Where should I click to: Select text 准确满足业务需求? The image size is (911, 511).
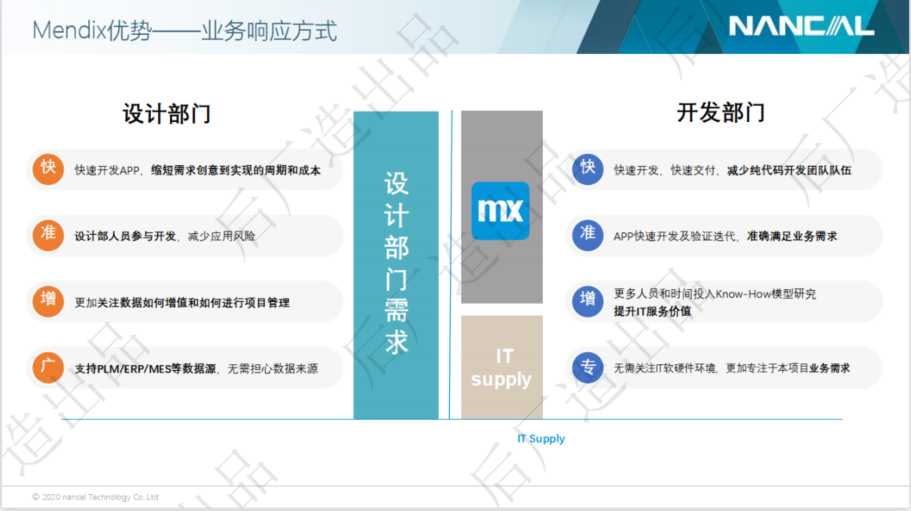coord(792,236)
